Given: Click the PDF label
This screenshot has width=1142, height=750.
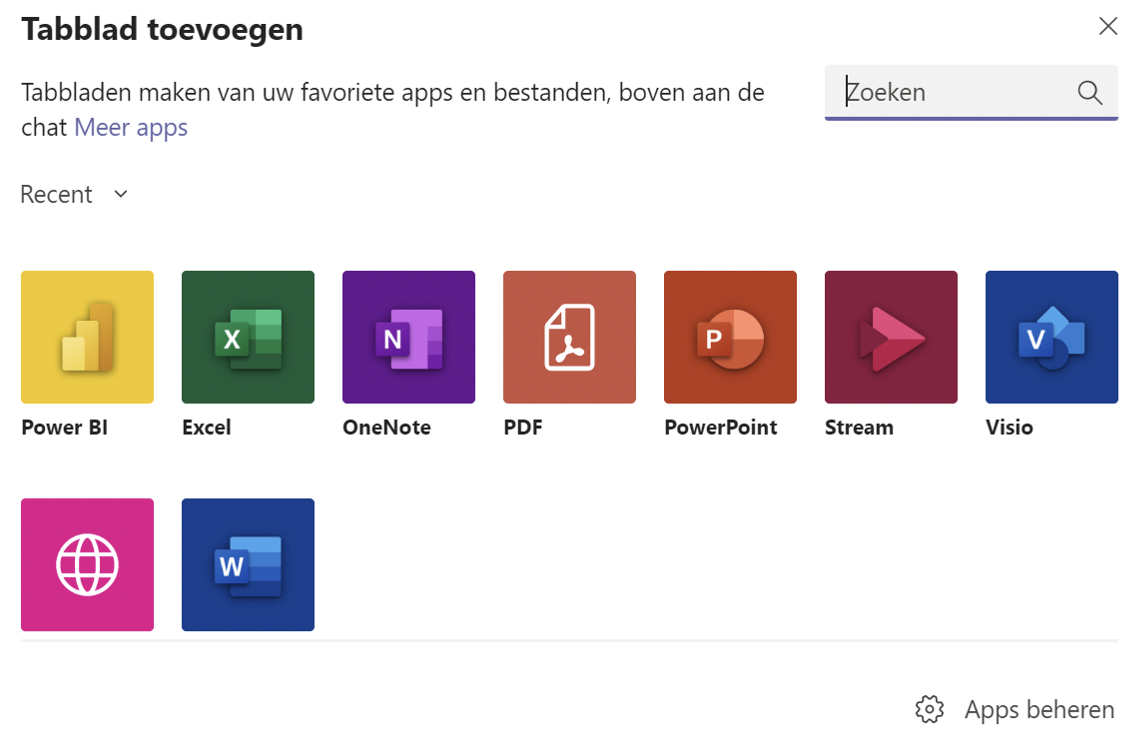Looking at the screenshot, I should click(x=523, y=427).
